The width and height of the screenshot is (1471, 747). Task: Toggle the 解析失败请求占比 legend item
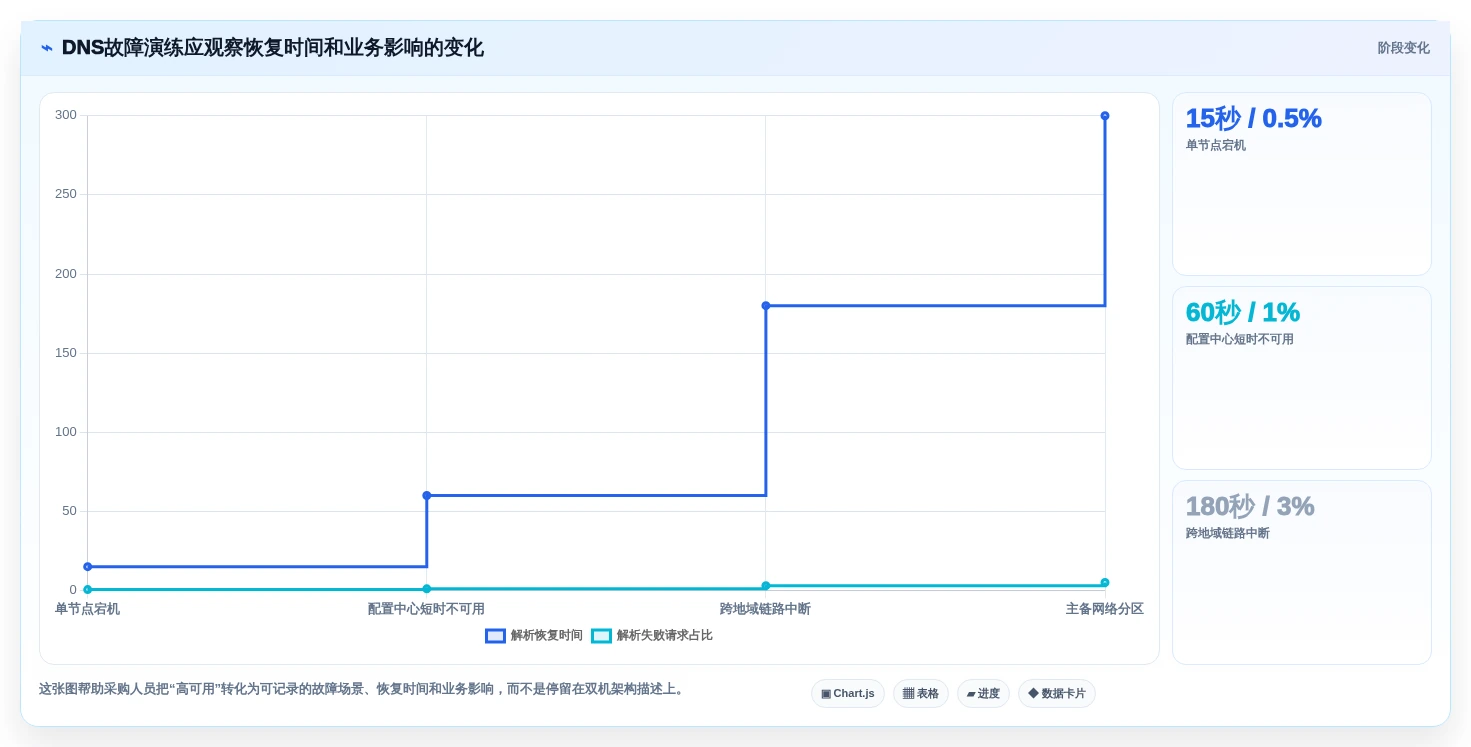pos(652,635)
